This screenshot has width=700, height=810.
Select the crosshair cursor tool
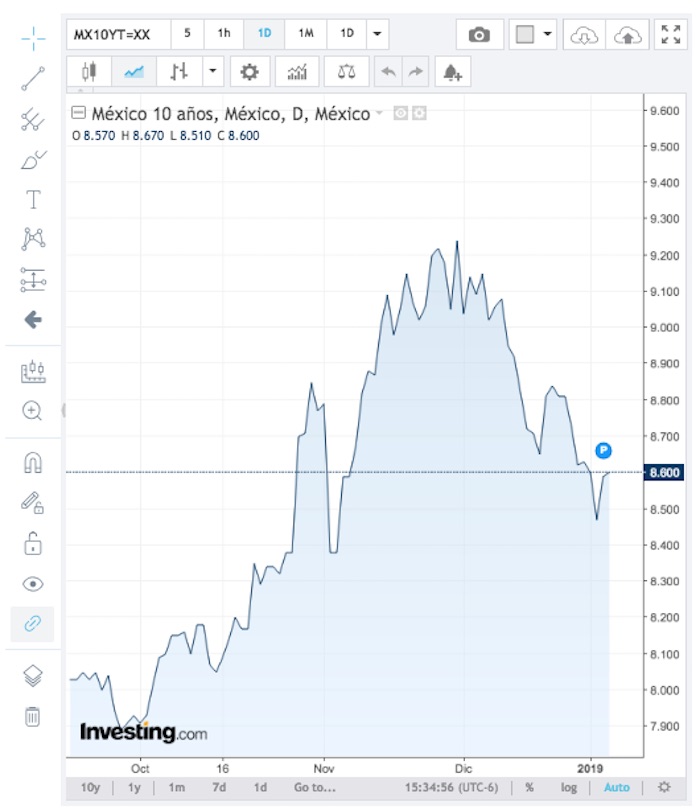(x=33, y=39)
